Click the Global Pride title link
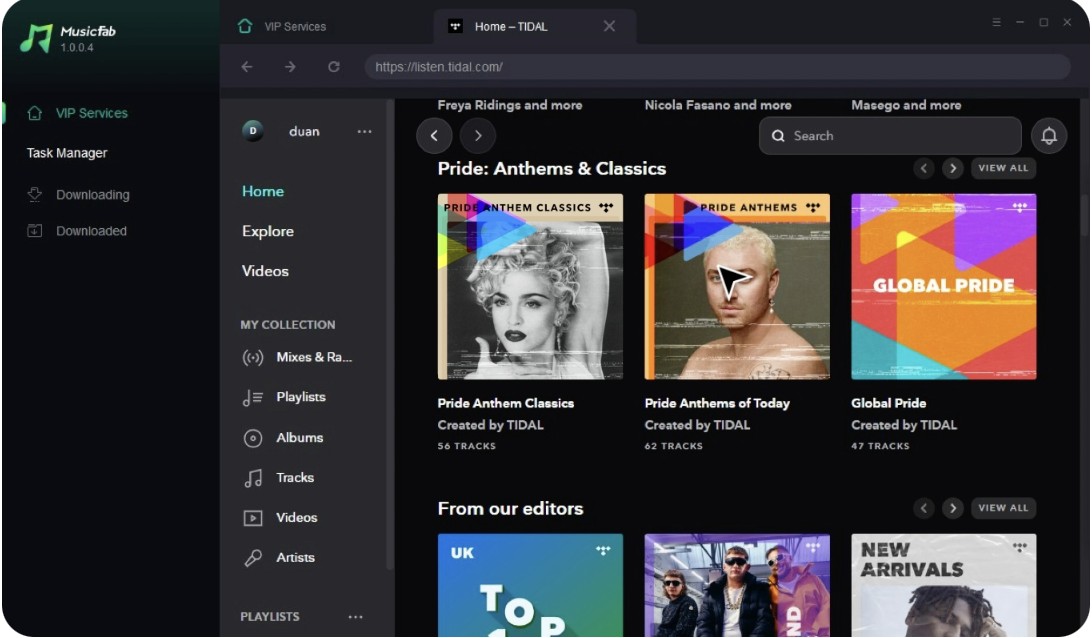This screenshot has height=638, width=1092. [x=889, y=403]
